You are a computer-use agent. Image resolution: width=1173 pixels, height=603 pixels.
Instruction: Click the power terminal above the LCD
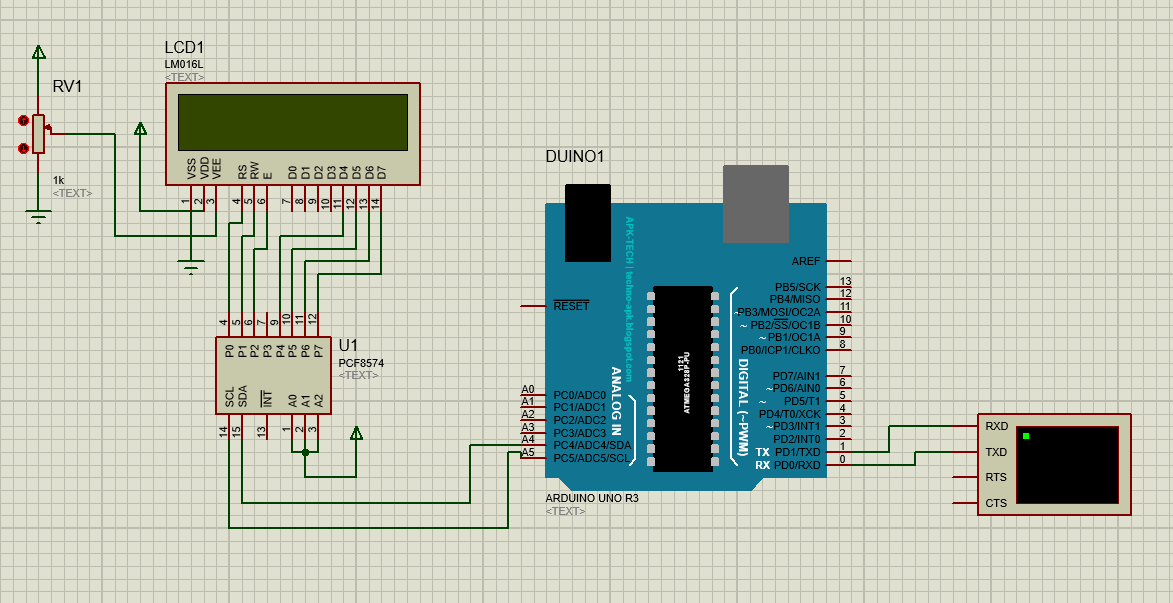pyautogui.click(x=140, y=130)
